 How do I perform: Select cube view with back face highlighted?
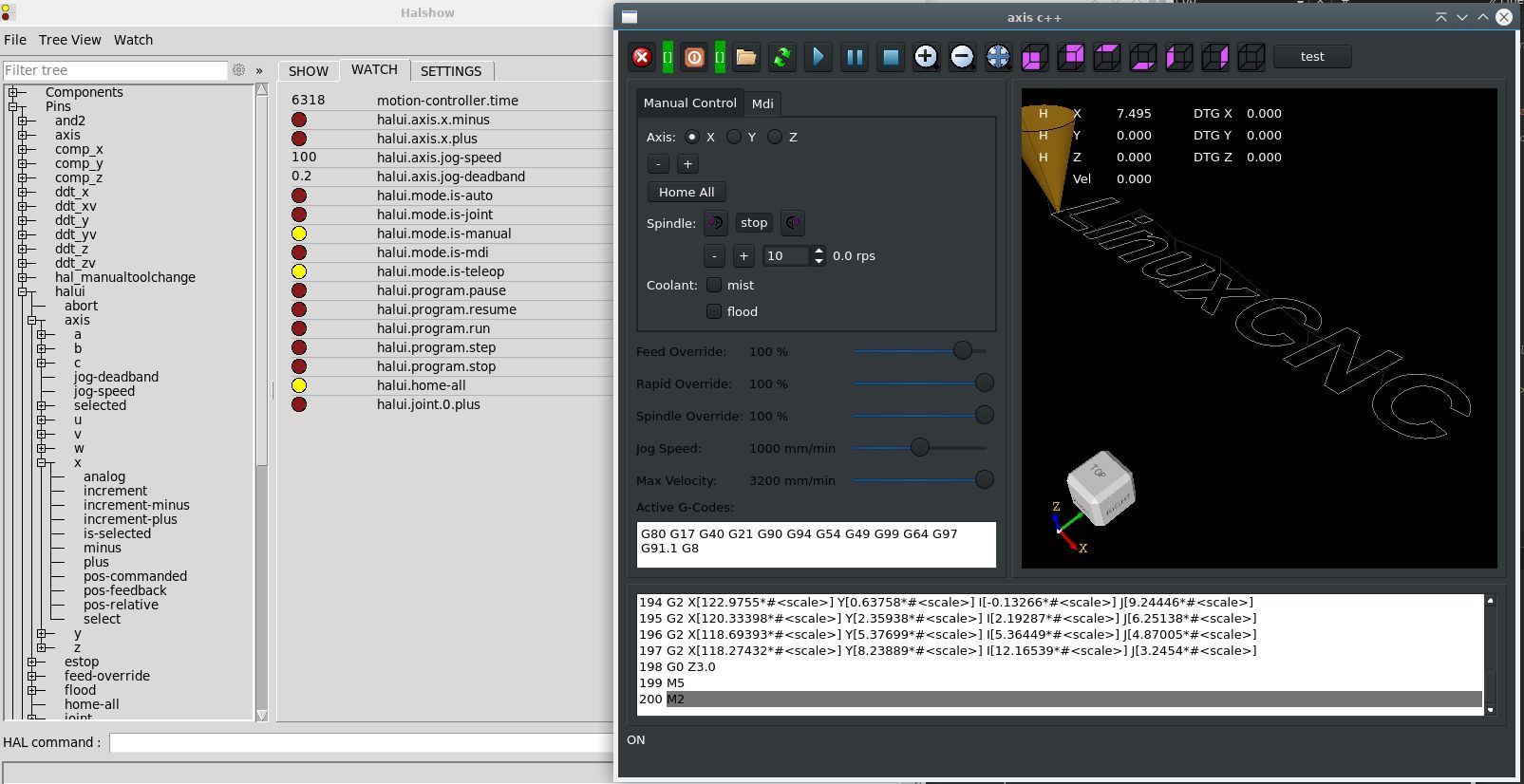[x=1071, y=57]
